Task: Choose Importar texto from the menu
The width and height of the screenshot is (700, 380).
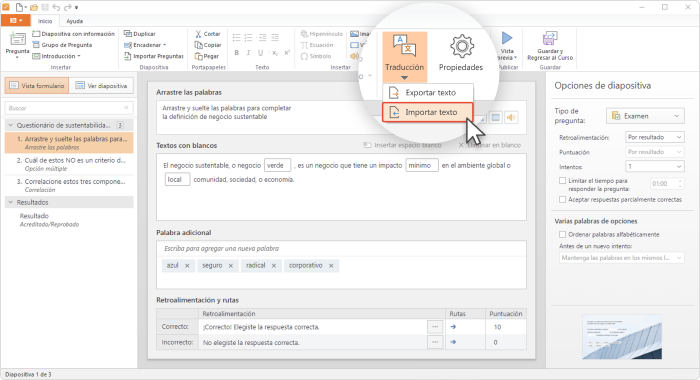Action: pyautogui.click(x=428, y=112)
